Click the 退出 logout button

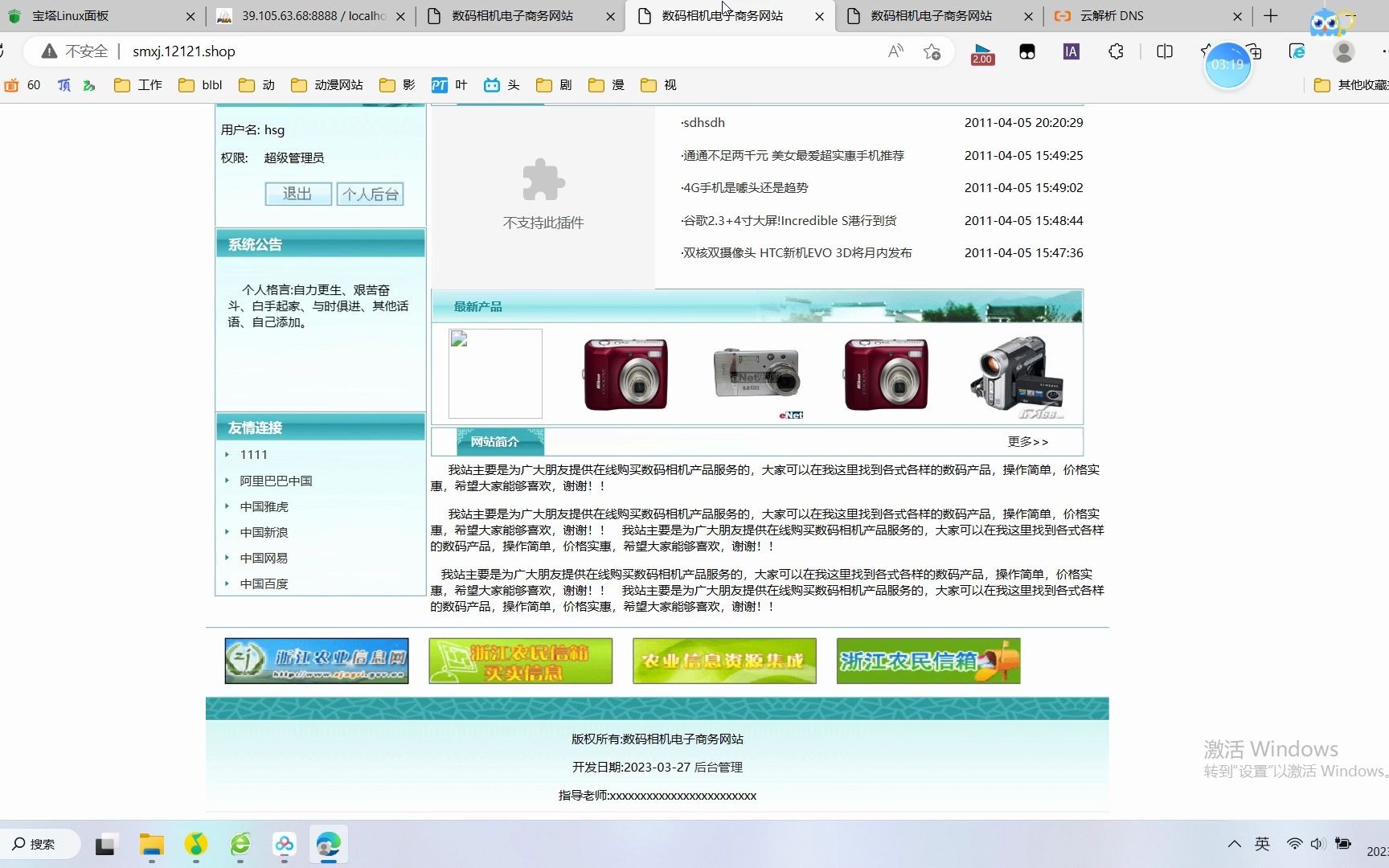click(x=297, y=194)
